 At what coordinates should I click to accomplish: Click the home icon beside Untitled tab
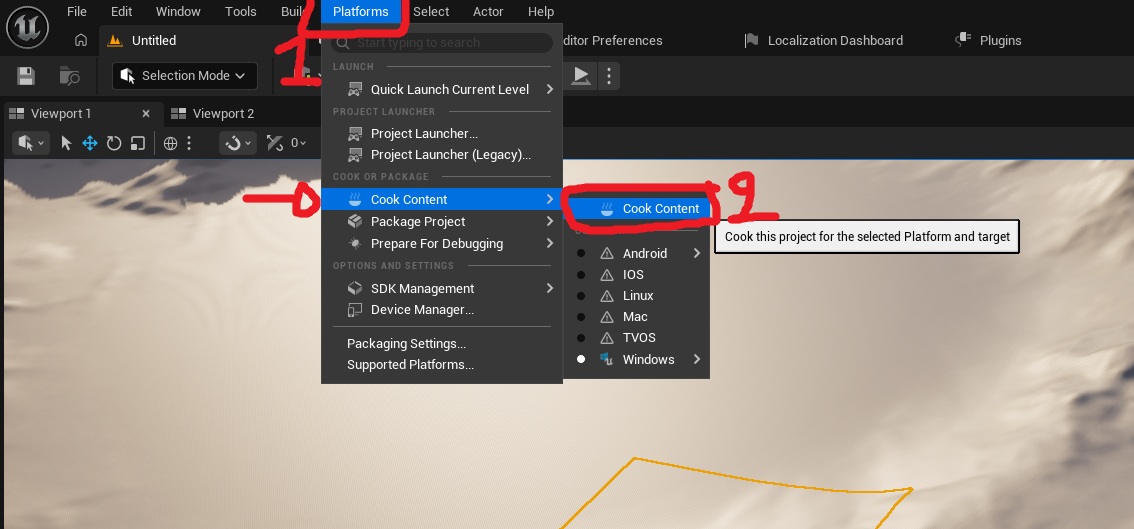(x=81, y=41)
